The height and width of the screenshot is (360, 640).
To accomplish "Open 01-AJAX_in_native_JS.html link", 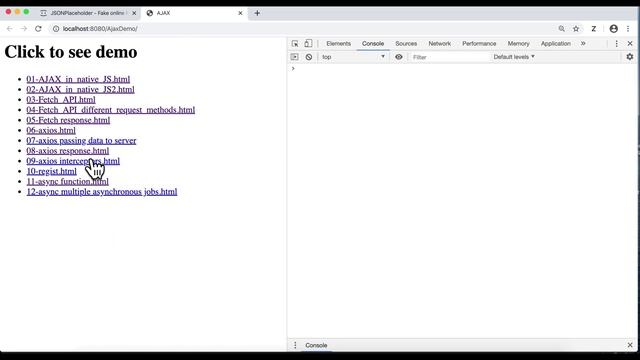I will pos(78,79).
